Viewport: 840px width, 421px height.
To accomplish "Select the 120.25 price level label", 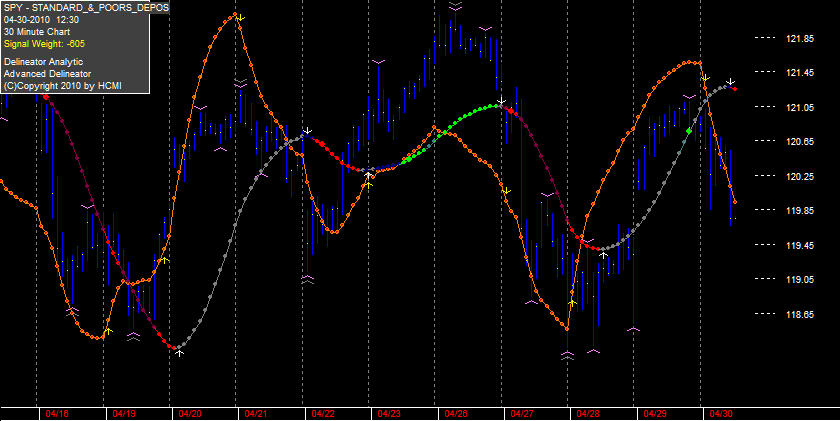I will [x=800, y=176].
